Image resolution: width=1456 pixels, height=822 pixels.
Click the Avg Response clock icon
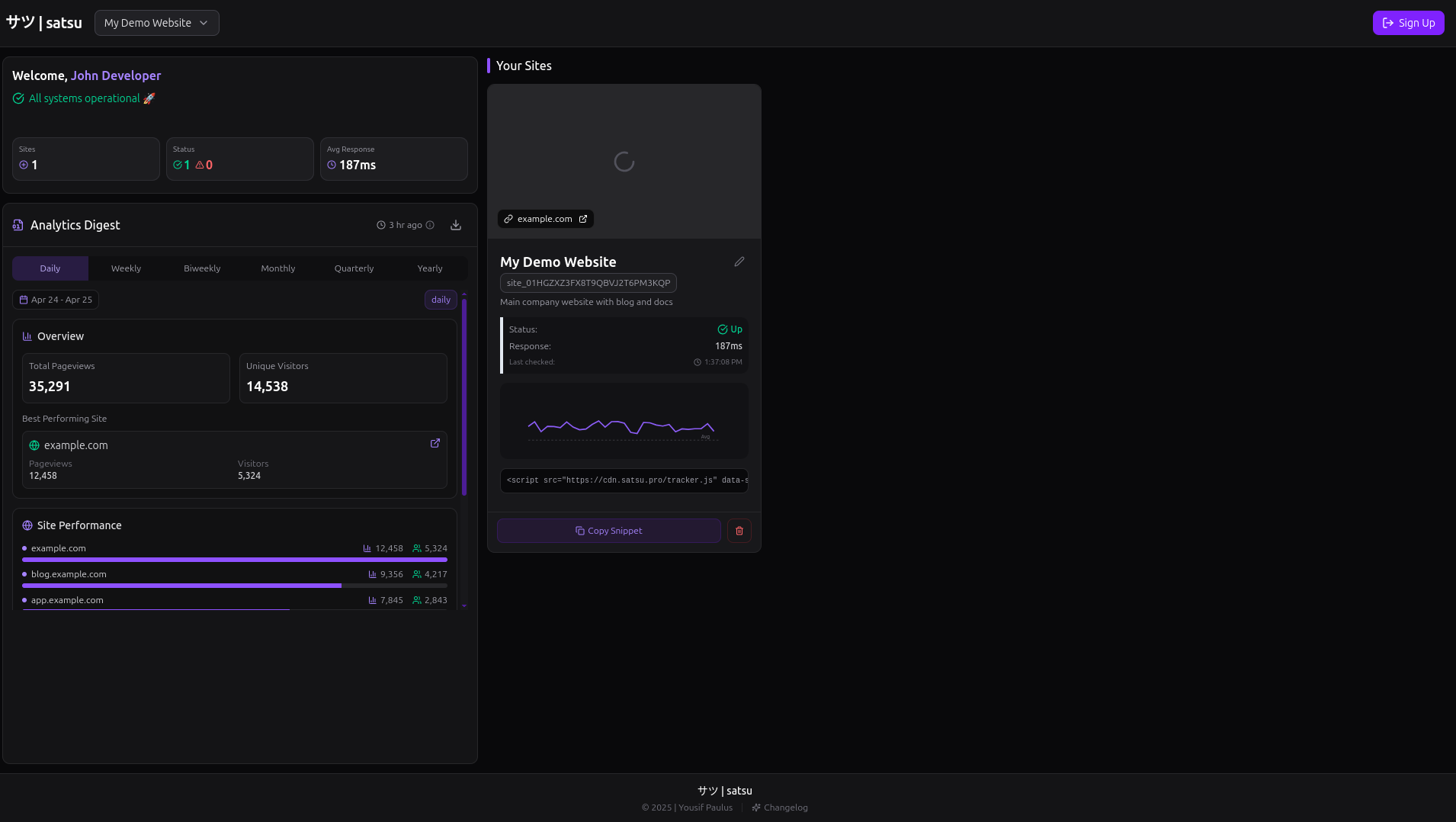click(332, 165)
